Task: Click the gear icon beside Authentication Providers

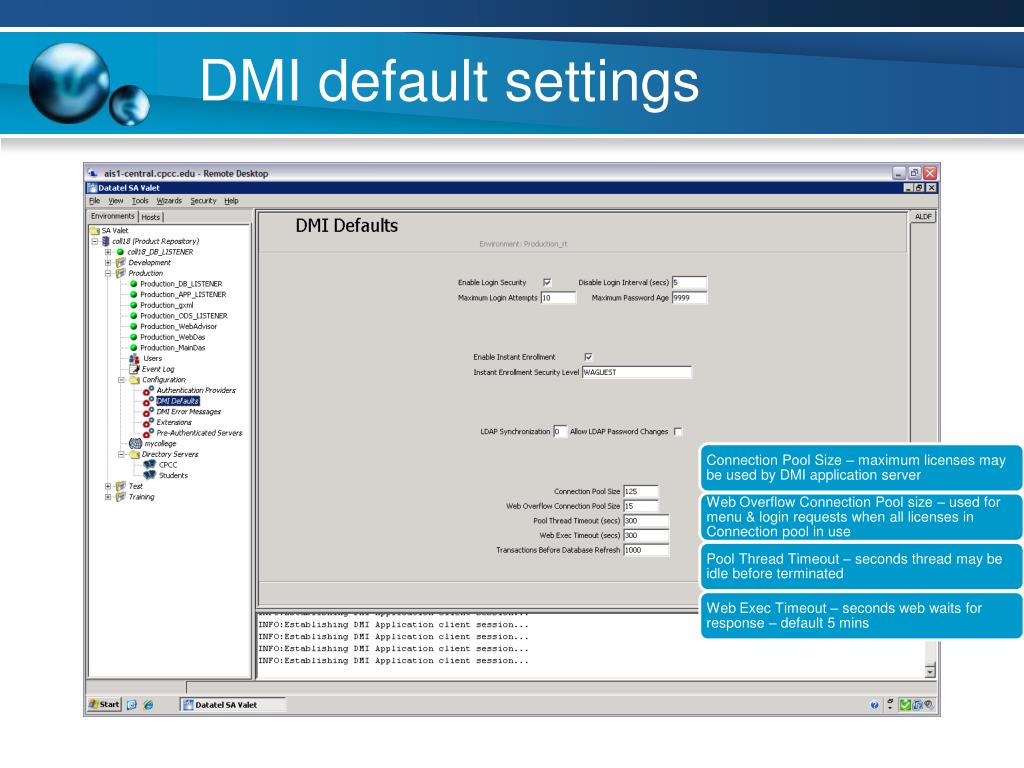Action: [x=148, y=391]
